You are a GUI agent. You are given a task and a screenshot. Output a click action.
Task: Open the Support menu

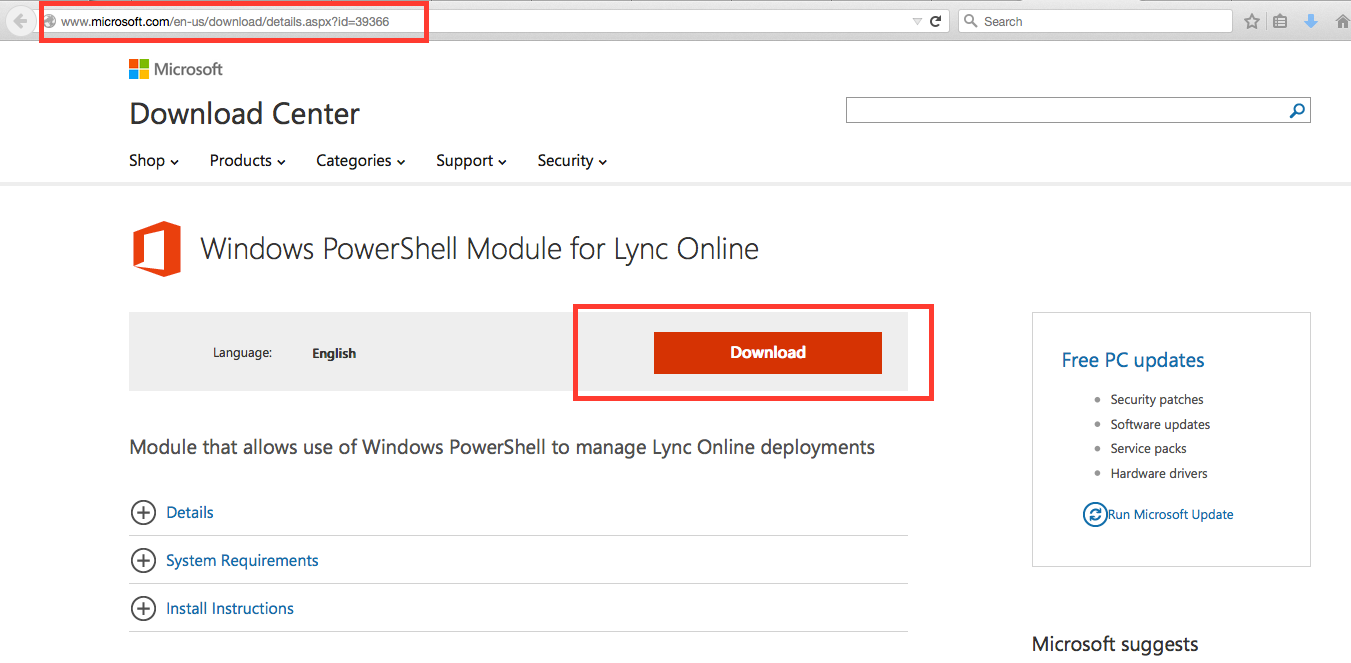tap(471, 161)
